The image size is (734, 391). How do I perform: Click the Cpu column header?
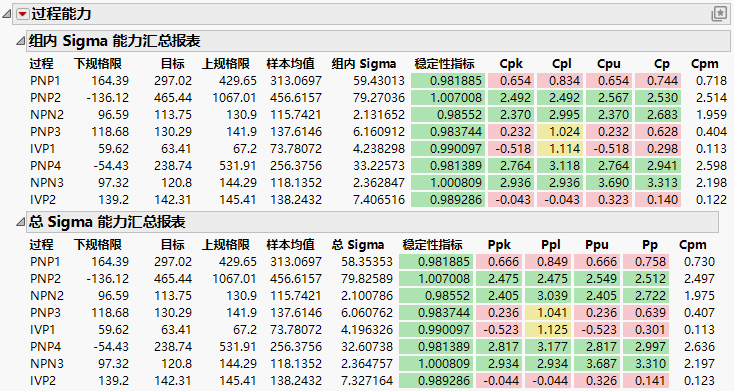(x=609, y=64)
